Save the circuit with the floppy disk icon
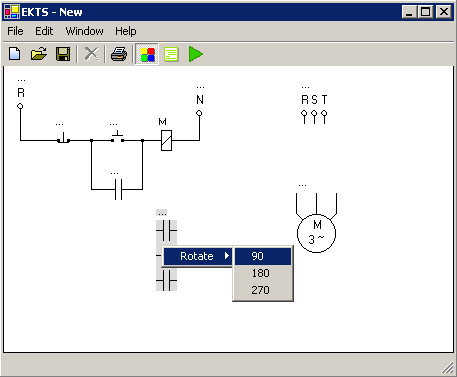This screenshot has width=457, height=377. click(63, 54)
